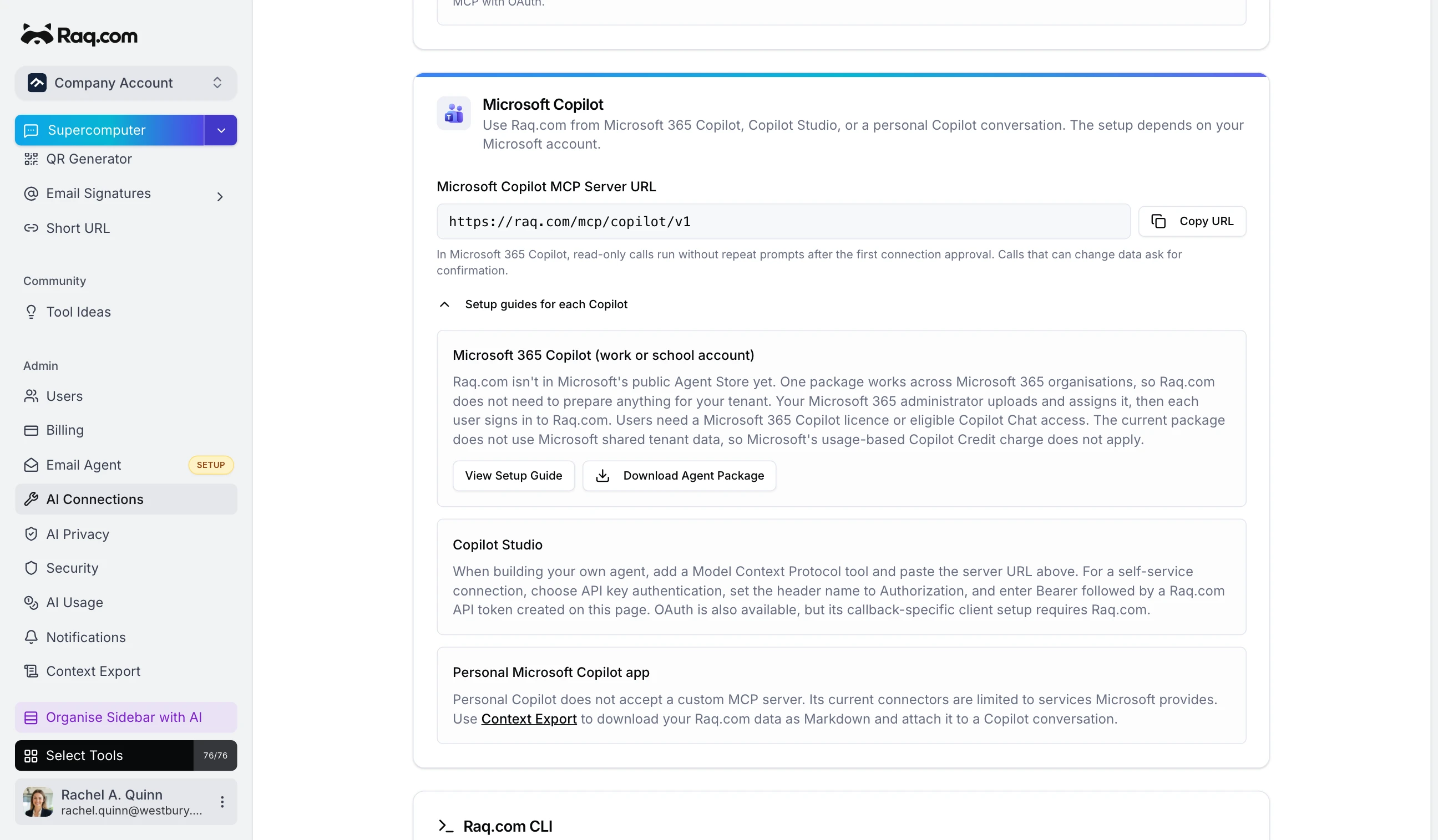1438x840 pixels.
Task: Follow the Context Export link
Action: (x=528, y=719)
